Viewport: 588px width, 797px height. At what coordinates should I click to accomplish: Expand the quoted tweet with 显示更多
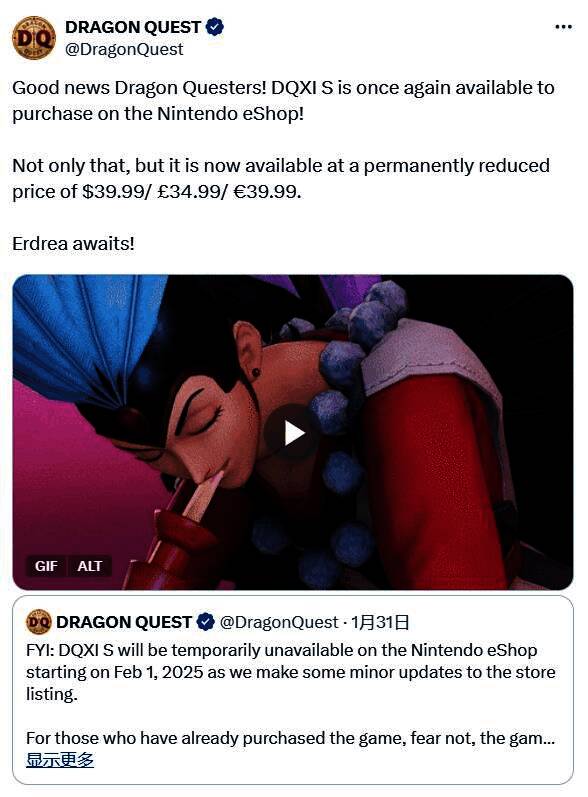click(x=60, y=760)
